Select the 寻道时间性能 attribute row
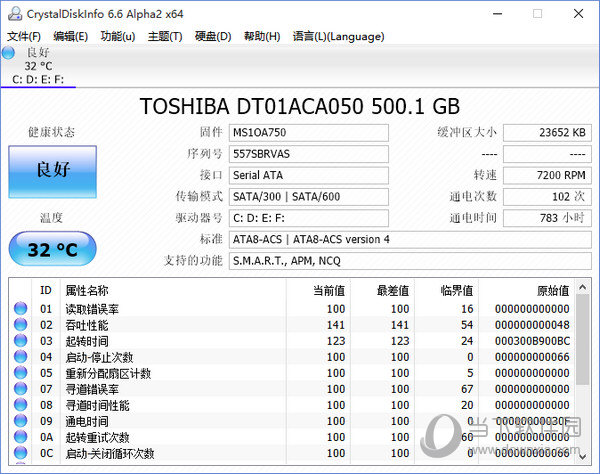The height and width of the screenshot is (474, 600). coord(292,405)
